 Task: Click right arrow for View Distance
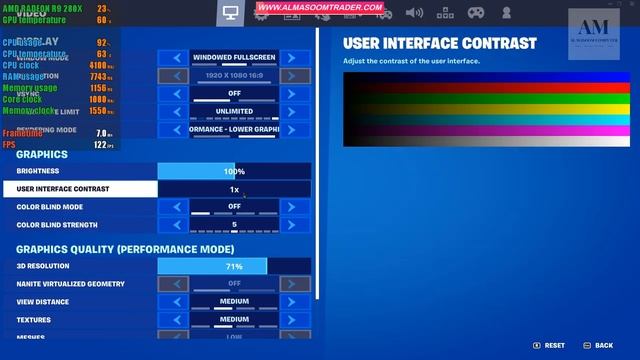(295, 302)
